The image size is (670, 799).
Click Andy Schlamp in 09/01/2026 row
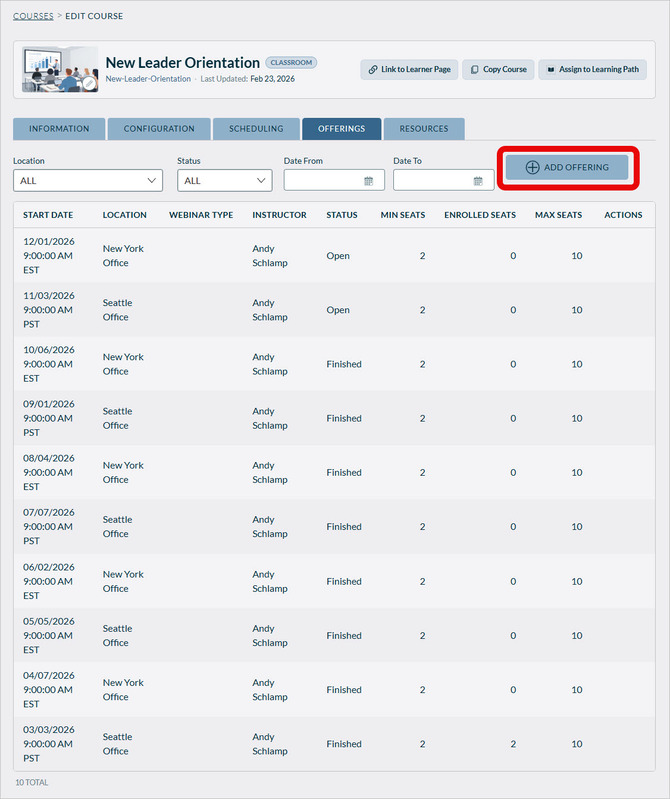pos(270,418)
